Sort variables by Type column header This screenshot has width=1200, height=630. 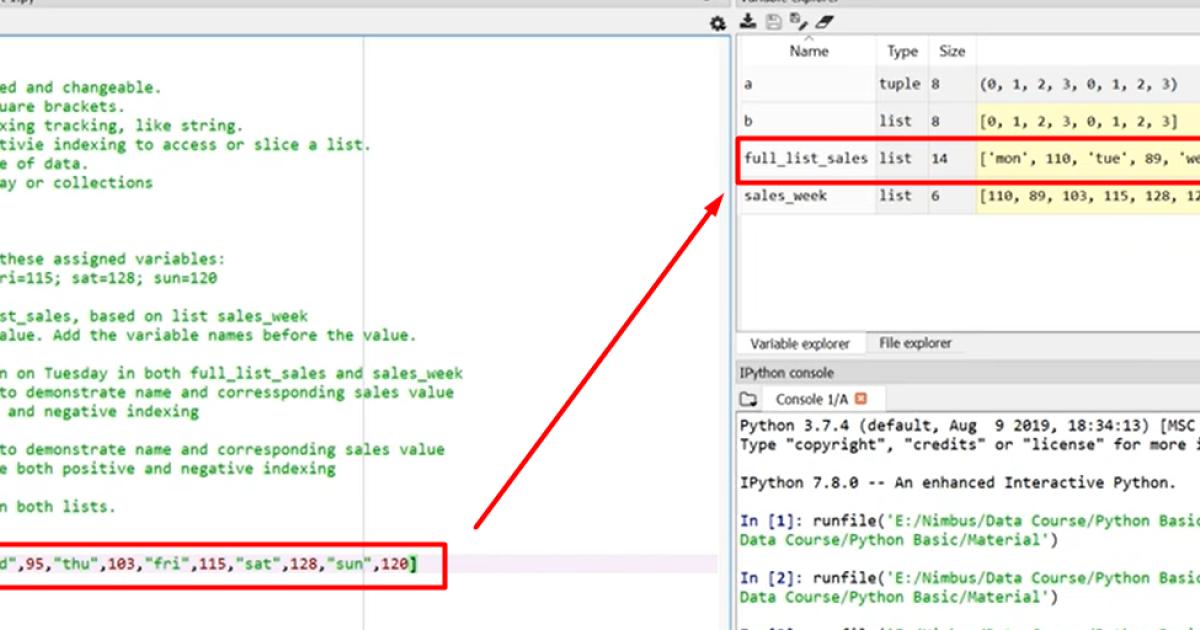[x=902, y=51]
